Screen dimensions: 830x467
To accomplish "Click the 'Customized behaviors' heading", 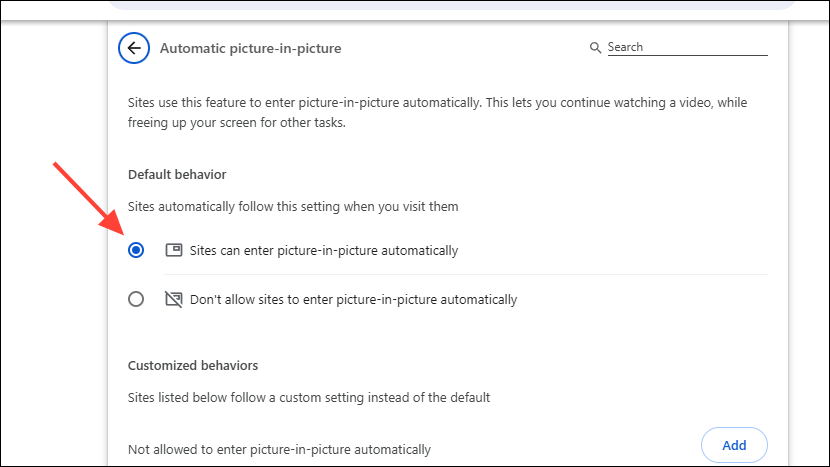I will [193, 366].
